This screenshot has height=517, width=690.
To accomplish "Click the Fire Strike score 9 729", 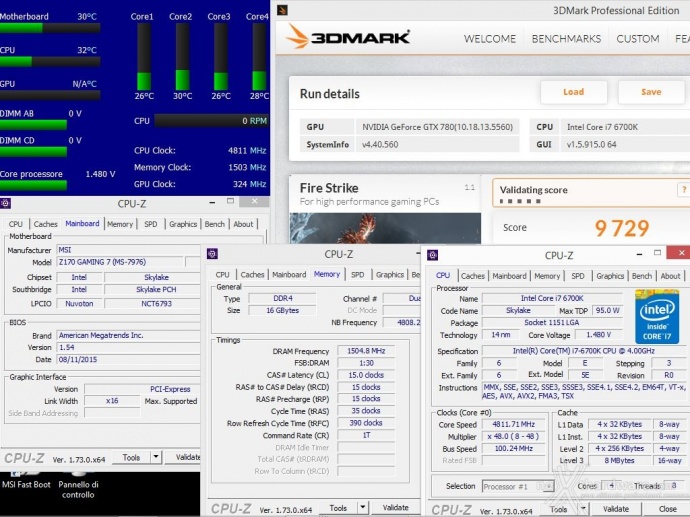I will click(x=622, y=228).
